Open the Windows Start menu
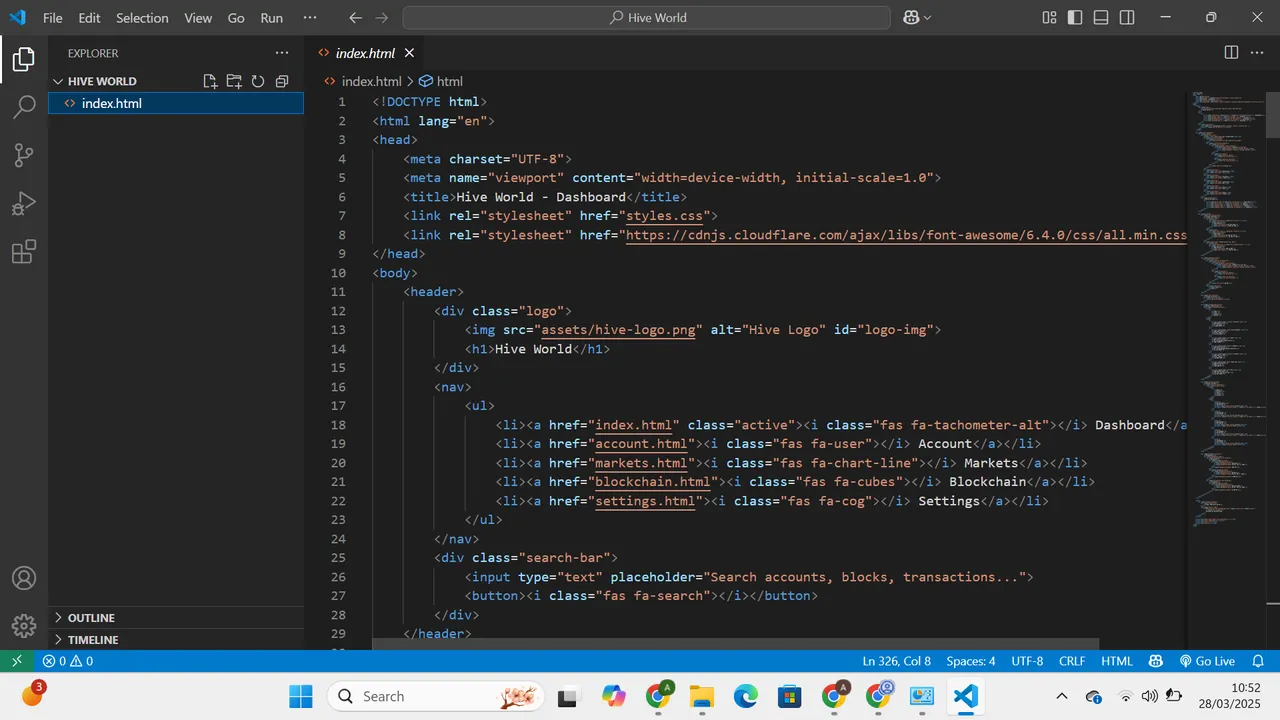Screen dimensions: 1280x720 pos(300,696)
